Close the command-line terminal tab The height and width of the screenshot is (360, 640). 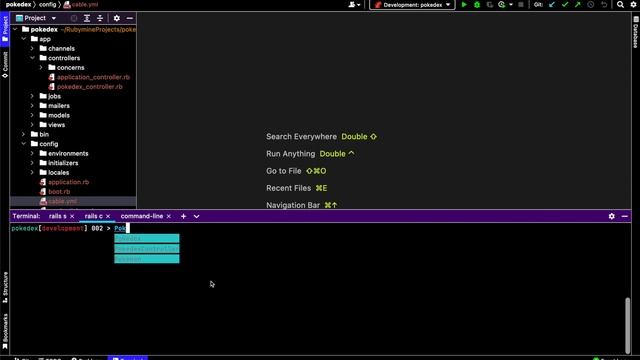[169, 216]
